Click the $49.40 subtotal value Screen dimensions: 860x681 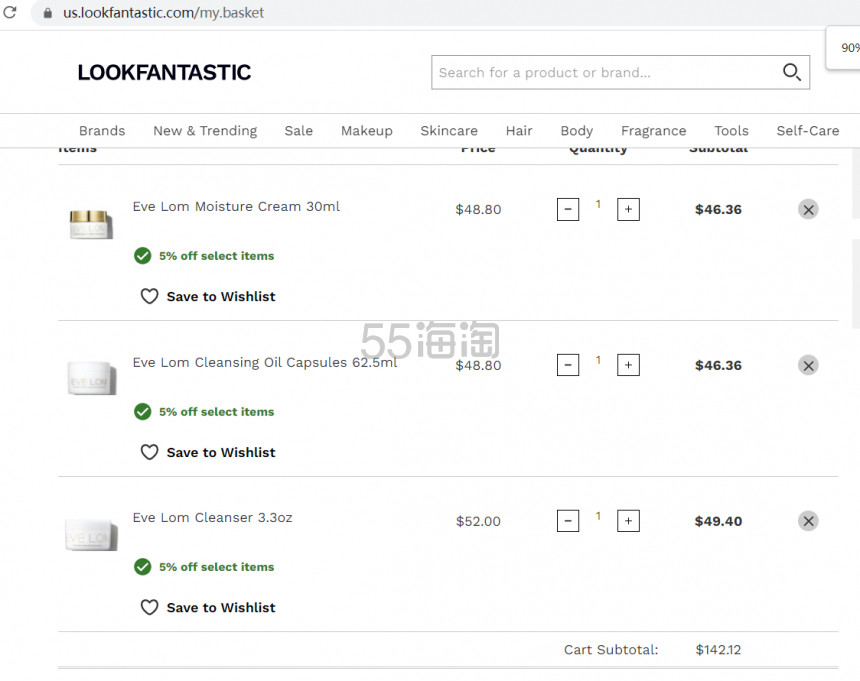[718, 521]
